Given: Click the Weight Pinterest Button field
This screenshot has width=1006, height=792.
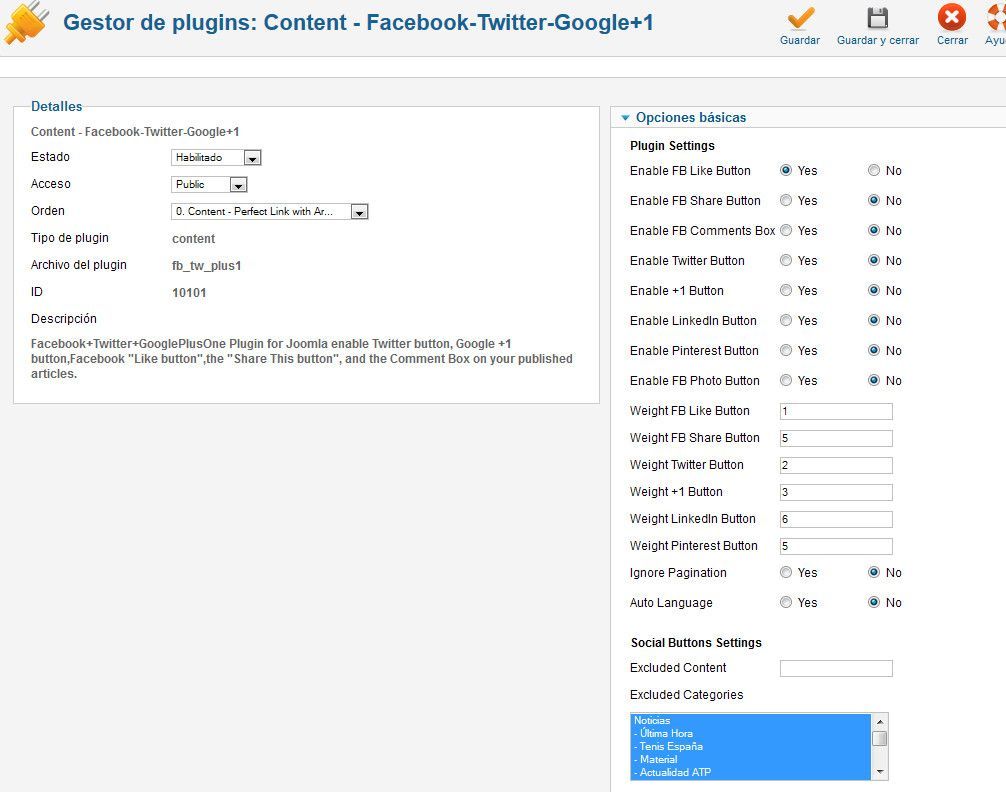Looking at the screenshot, I should [836, 546].
